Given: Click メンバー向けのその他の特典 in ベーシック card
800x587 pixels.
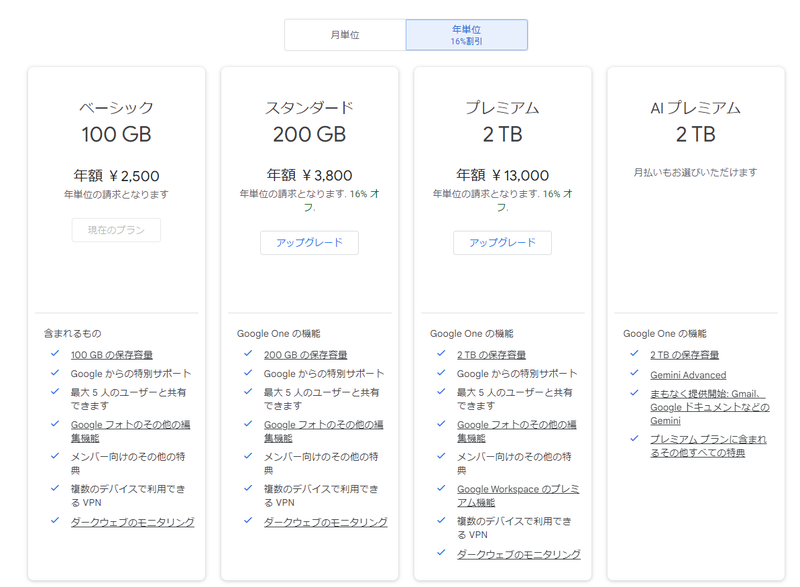Looking at the screenshot, I should (x=128, y=463).
